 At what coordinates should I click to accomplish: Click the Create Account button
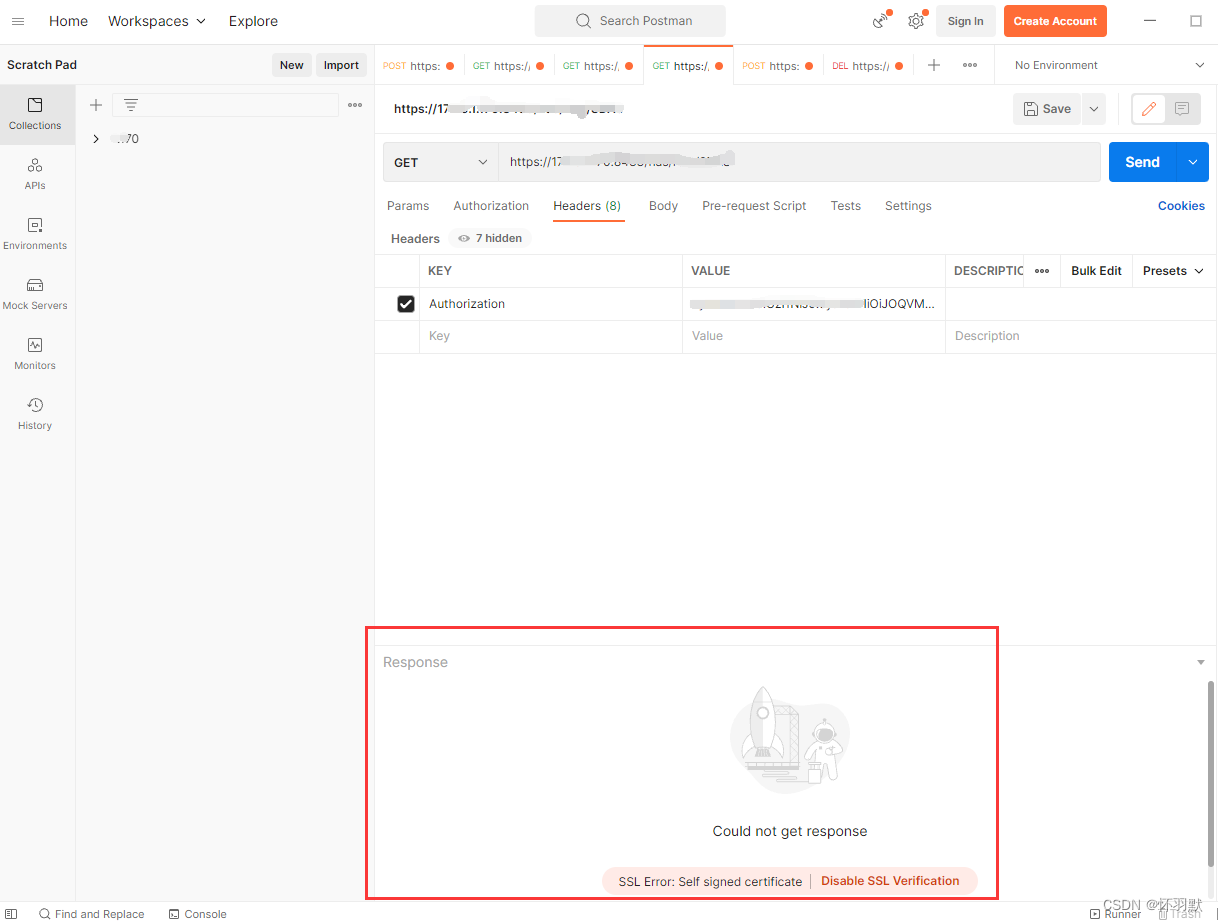(x=1055, y=21)
